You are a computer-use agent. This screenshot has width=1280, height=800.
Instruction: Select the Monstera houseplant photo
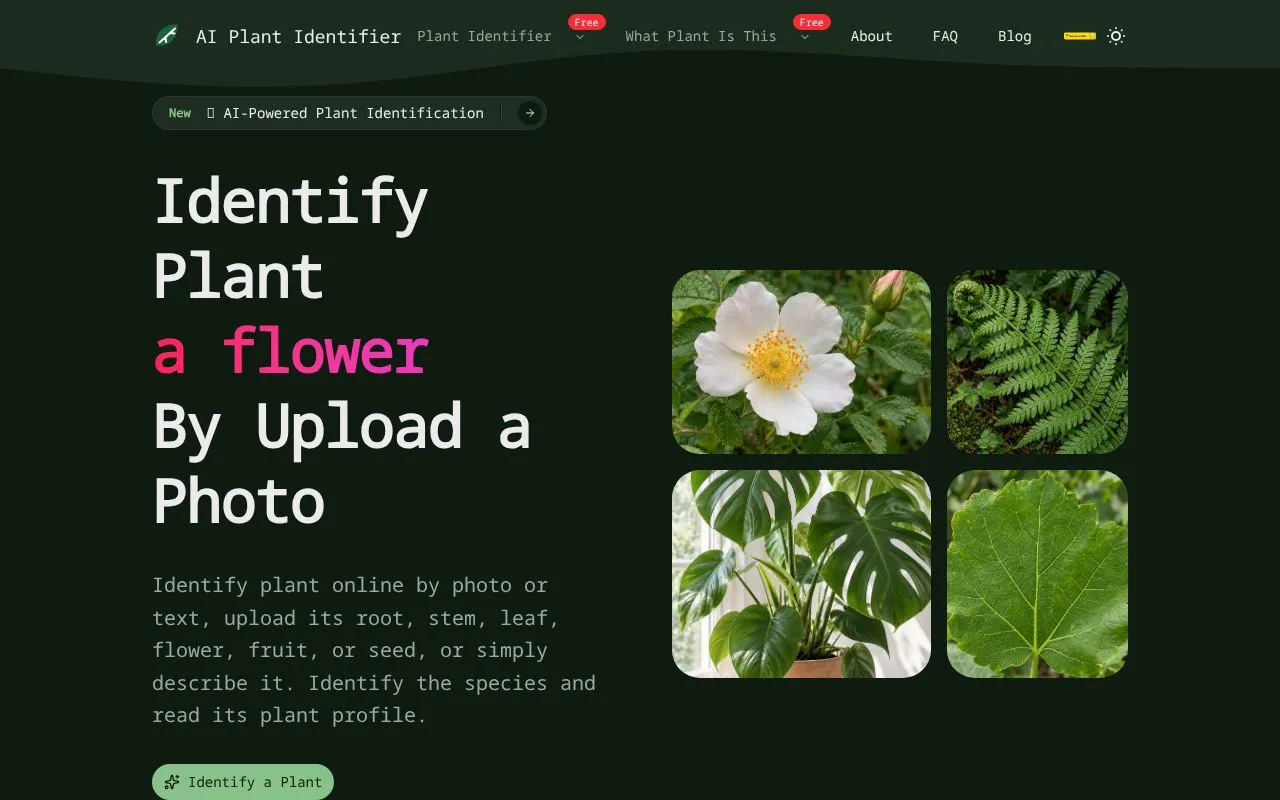(801, 574)
